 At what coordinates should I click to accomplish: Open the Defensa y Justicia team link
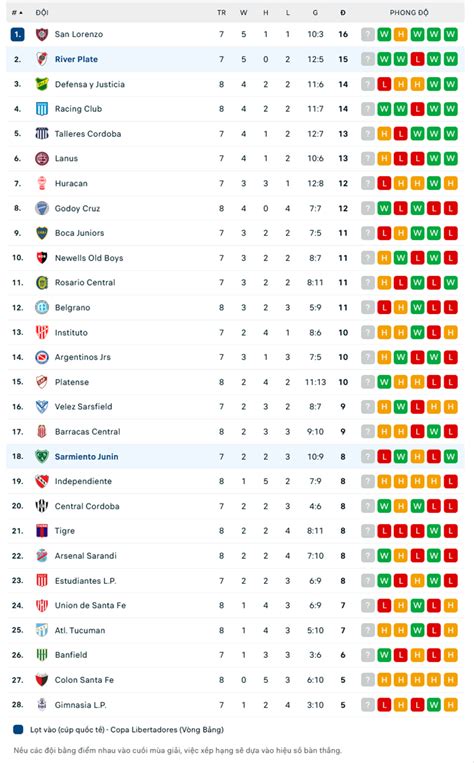tap(90, 84)
